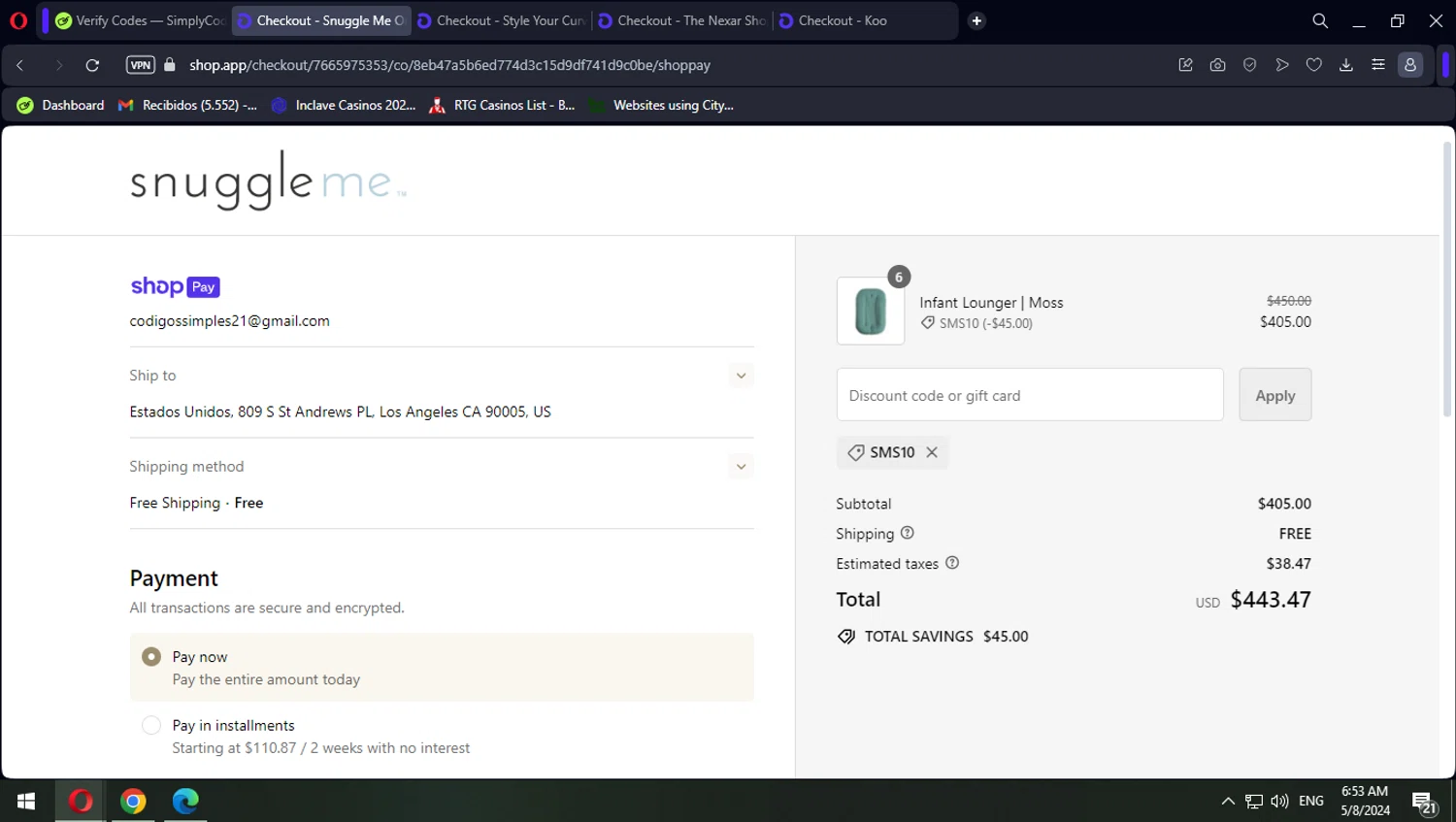This screenshot has width=1456, height=822.
Task: Open the Opera menu logo
Action: point(18,20)
